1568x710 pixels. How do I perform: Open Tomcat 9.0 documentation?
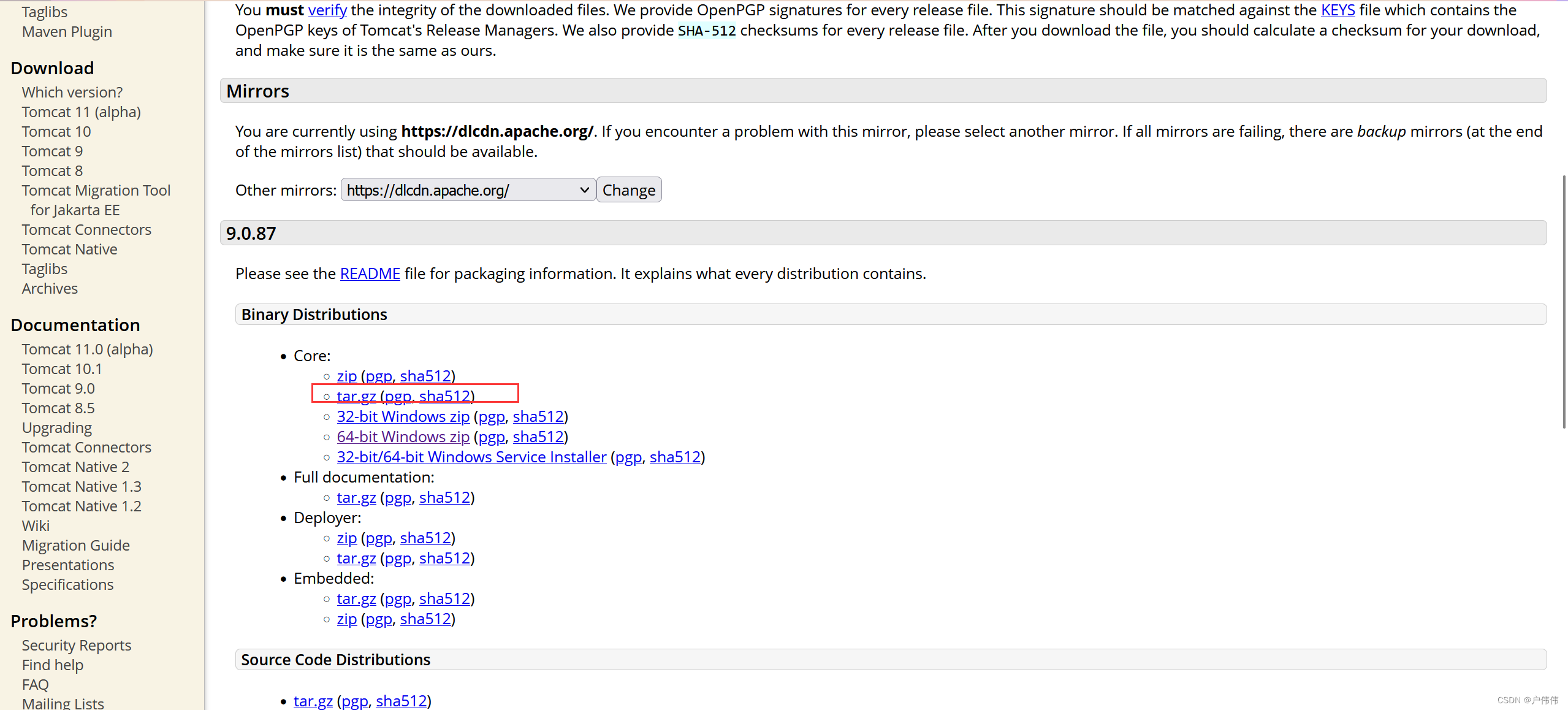pyautogui.click(x=58, y=388)
